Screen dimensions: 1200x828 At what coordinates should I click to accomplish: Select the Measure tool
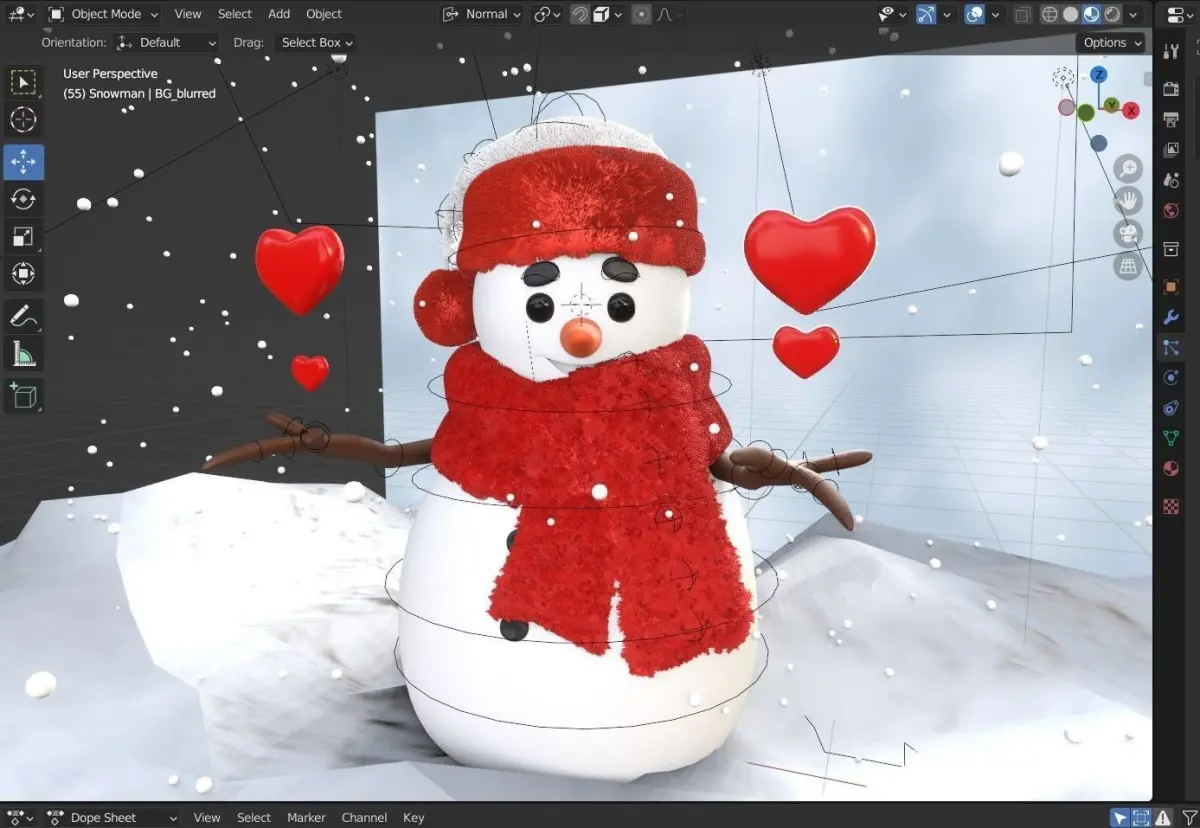pyautogui.click(x=23, y=353)
